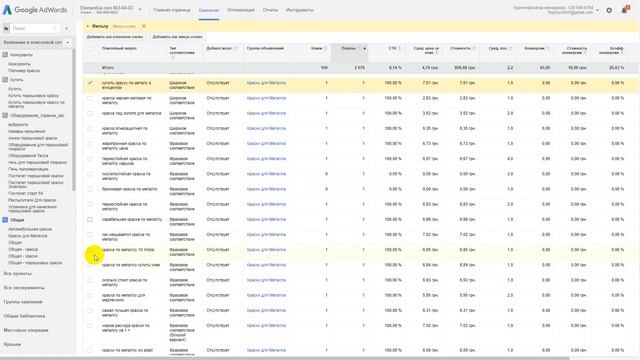Open the manager account email dropdown
640x360 pixels.
pos(598,10)
